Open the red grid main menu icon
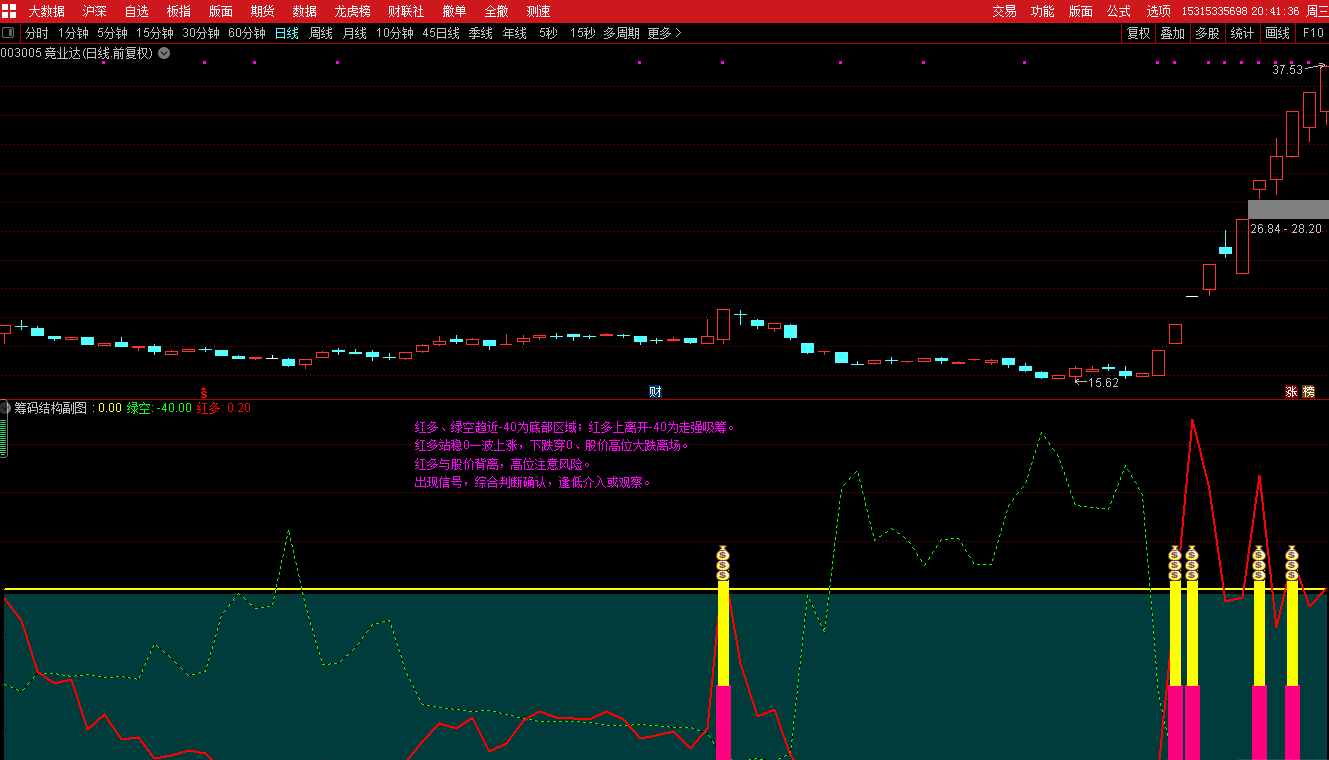Viewport: 1329px width, 760px height. [x=9, y=11]
